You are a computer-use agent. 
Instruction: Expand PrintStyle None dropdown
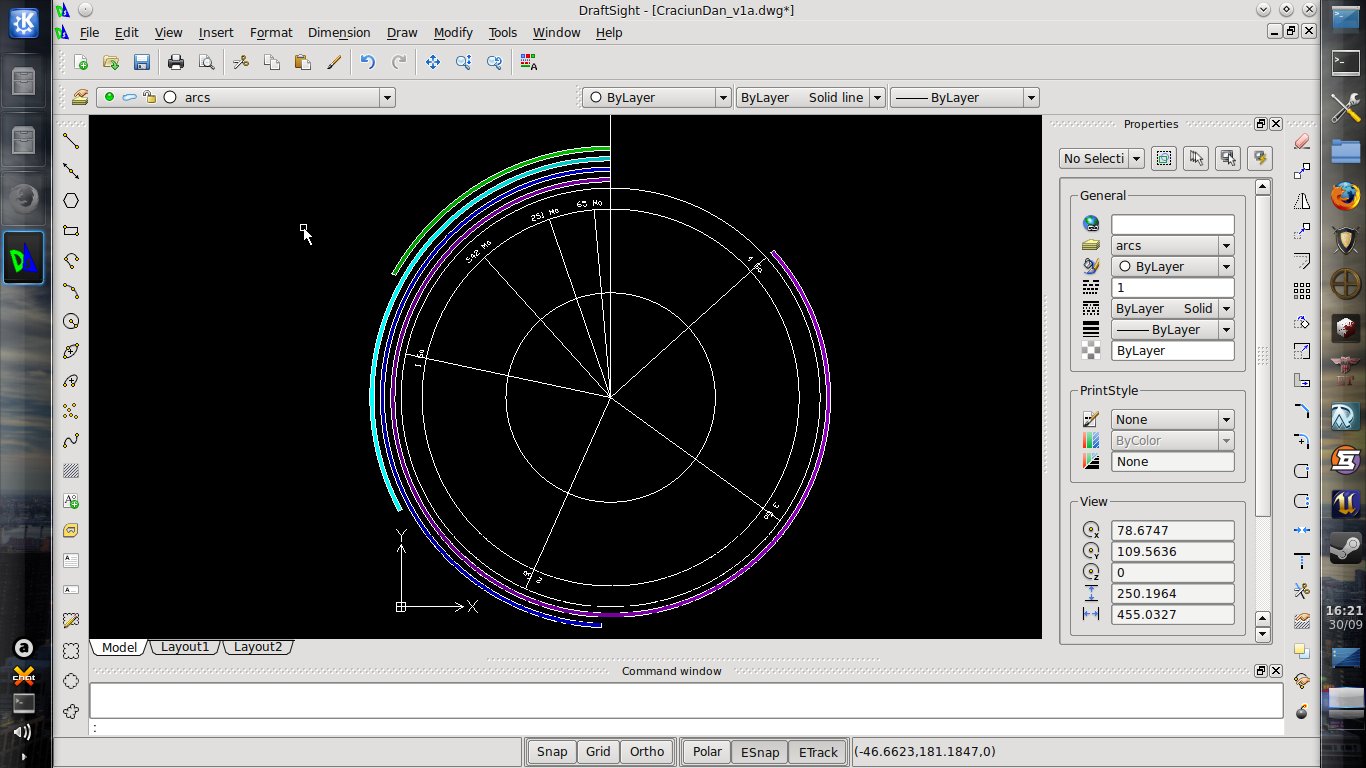pos(1226,419)
